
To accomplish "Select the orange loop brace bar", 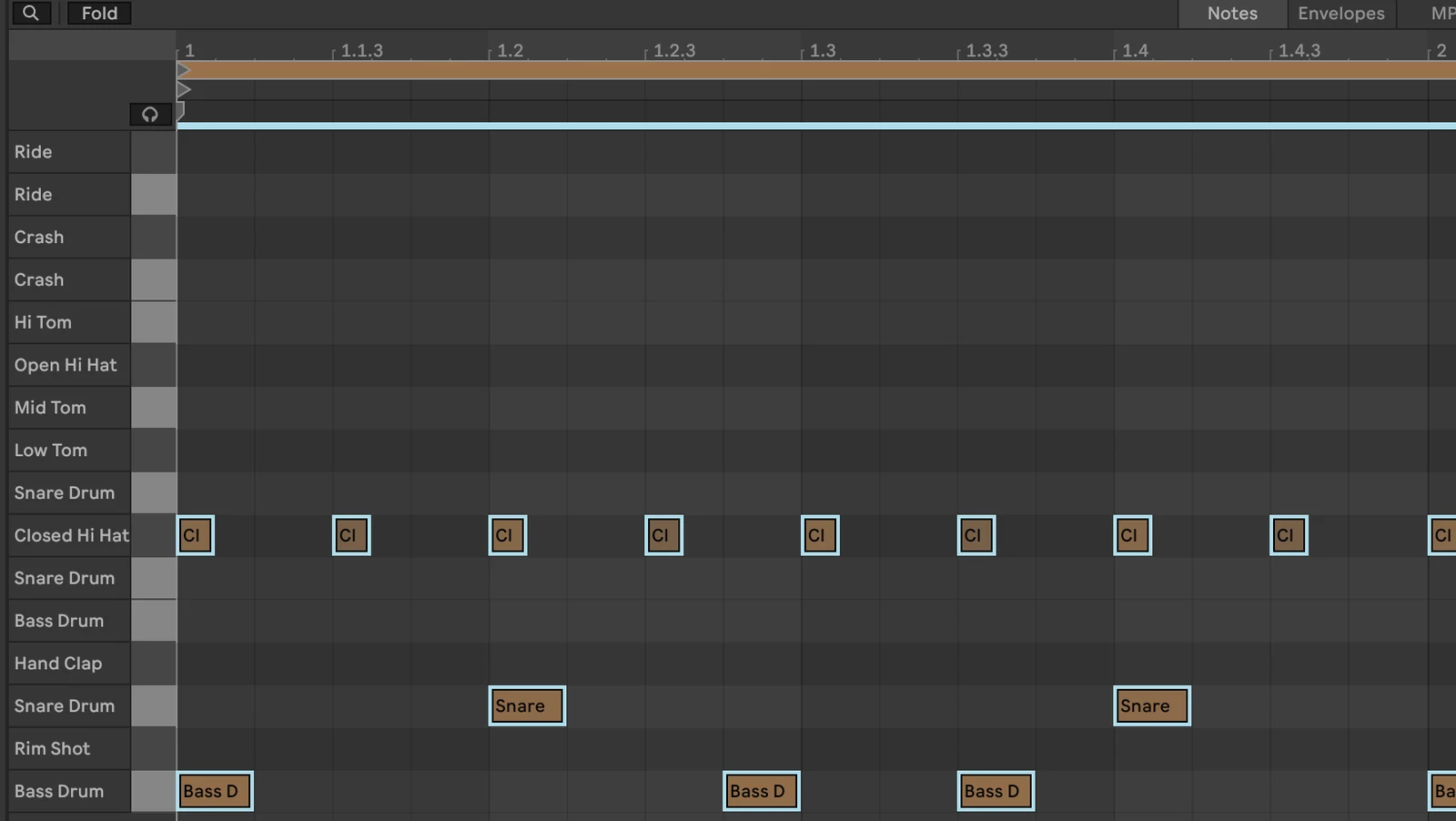I will coord(816,70).
